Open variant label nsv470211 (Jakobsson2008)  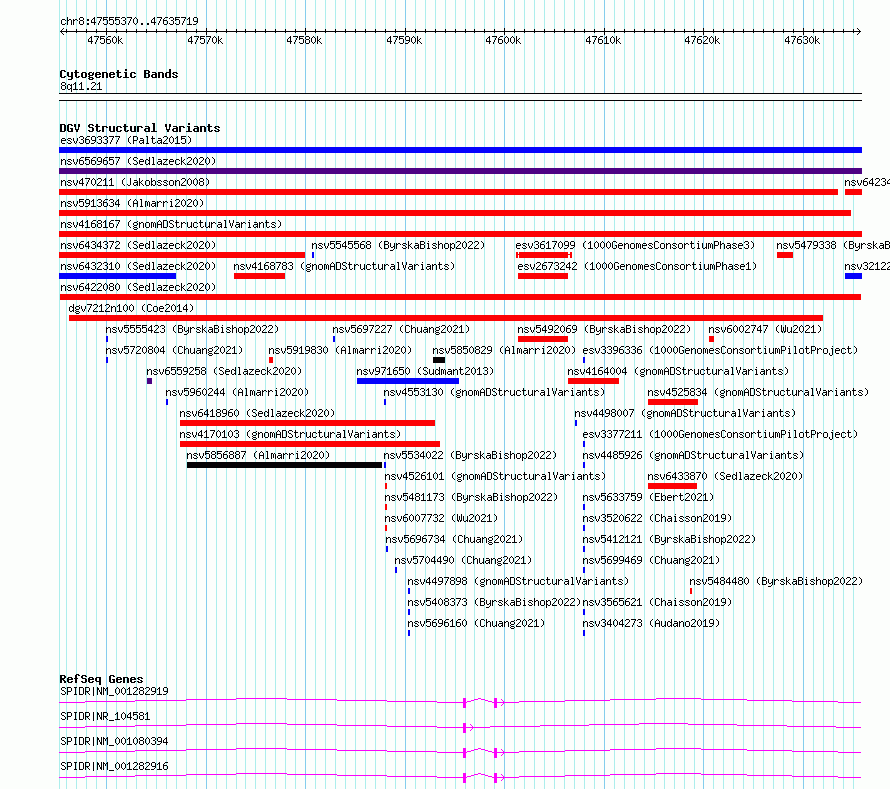click(135, 182)
